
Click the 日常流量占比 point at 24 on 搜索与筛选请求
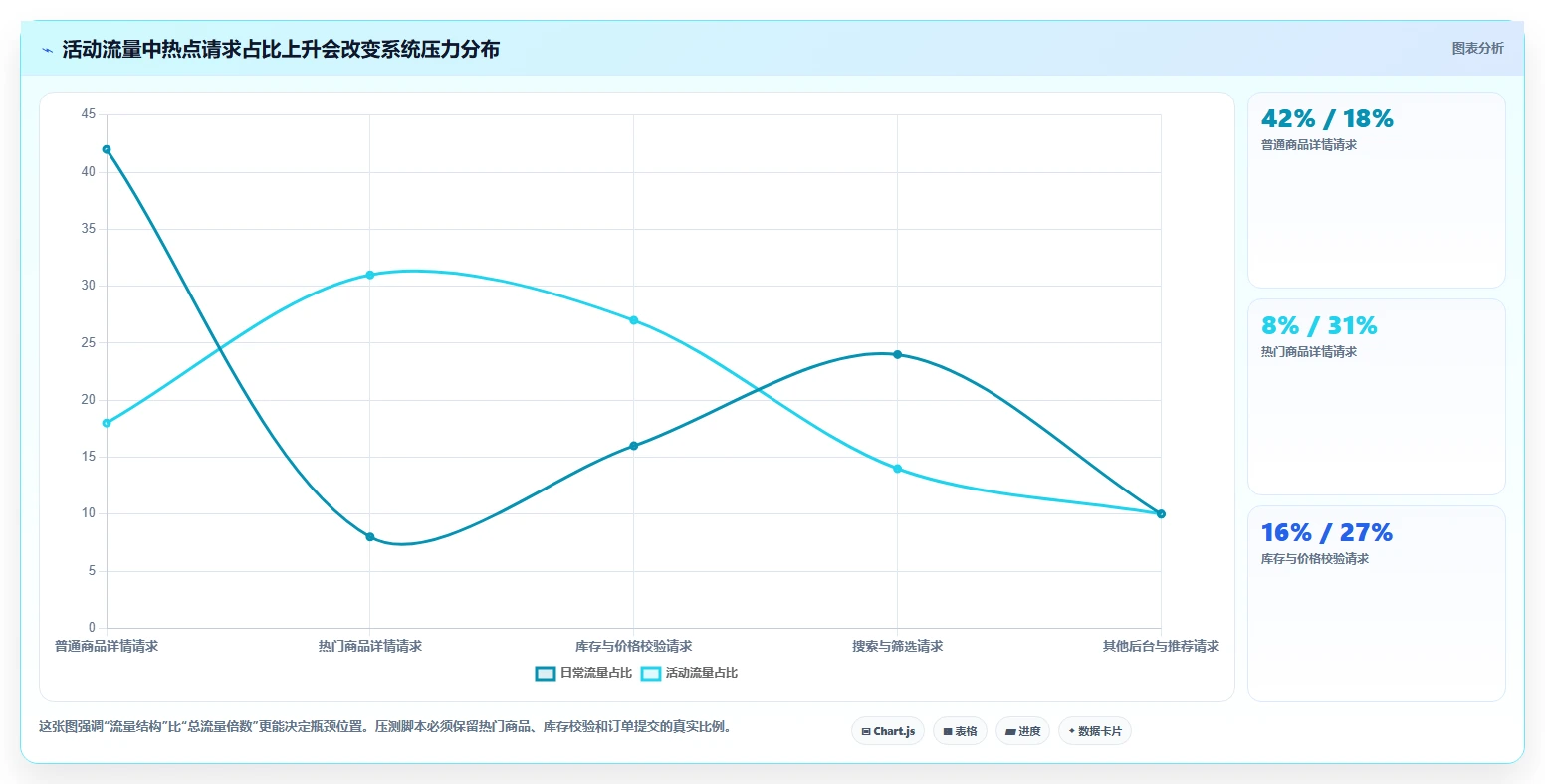point(897,354)
